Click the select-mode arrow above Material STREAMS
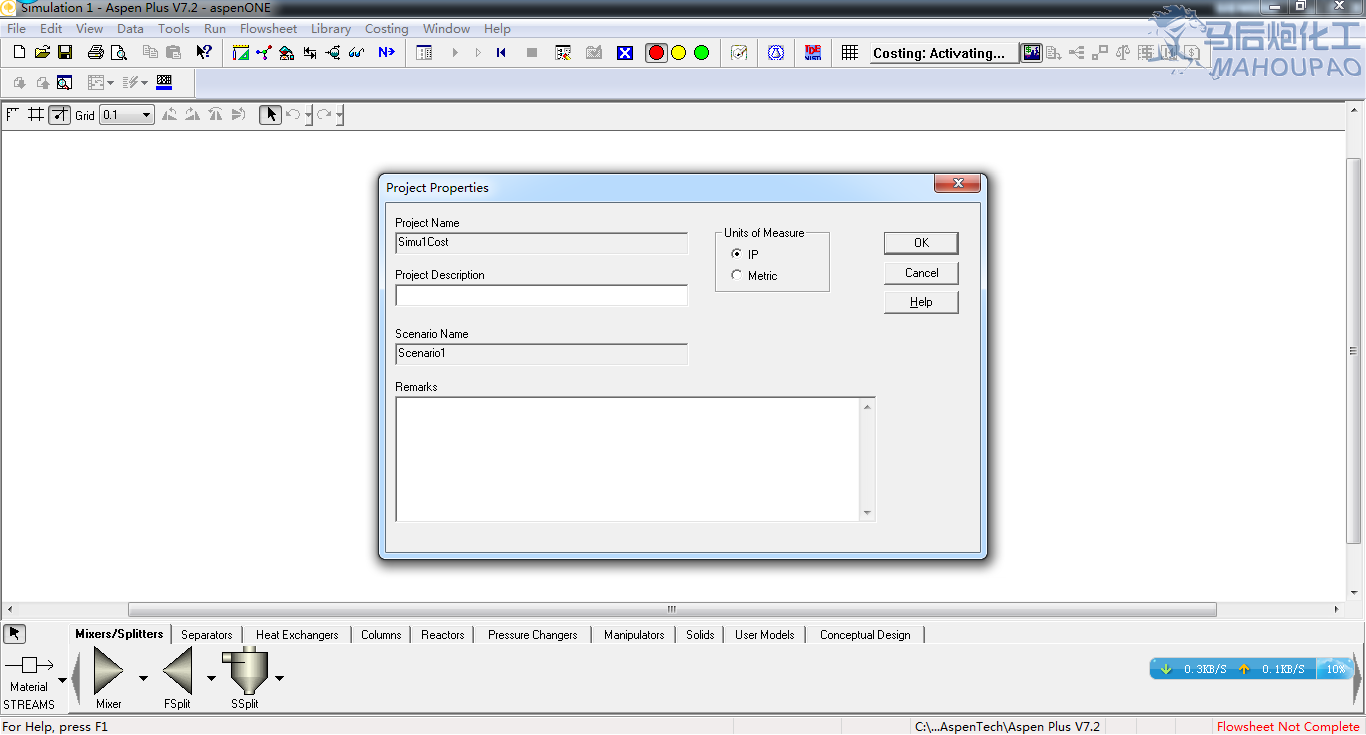Screen dimensions: 1366x735 point(15,633)
